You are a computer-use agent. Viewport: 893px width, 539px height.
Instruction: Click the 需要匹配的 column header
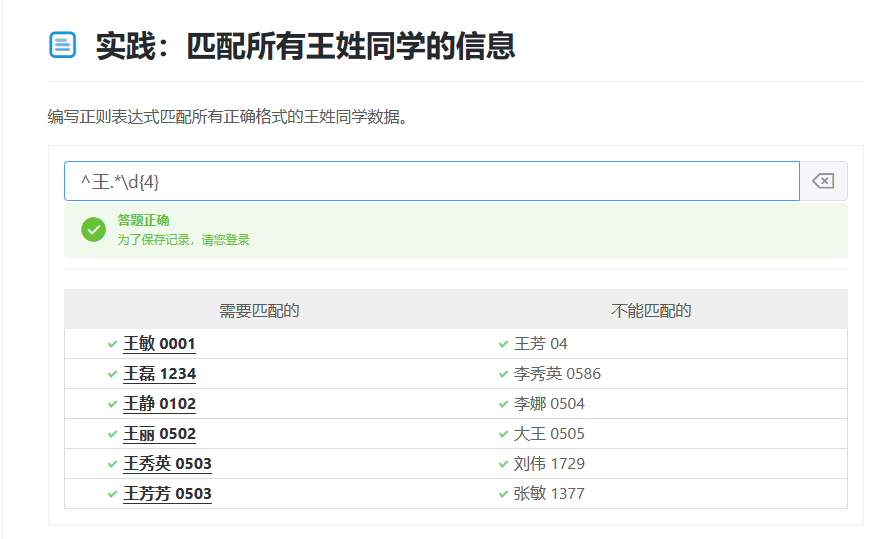click(259, 311)
